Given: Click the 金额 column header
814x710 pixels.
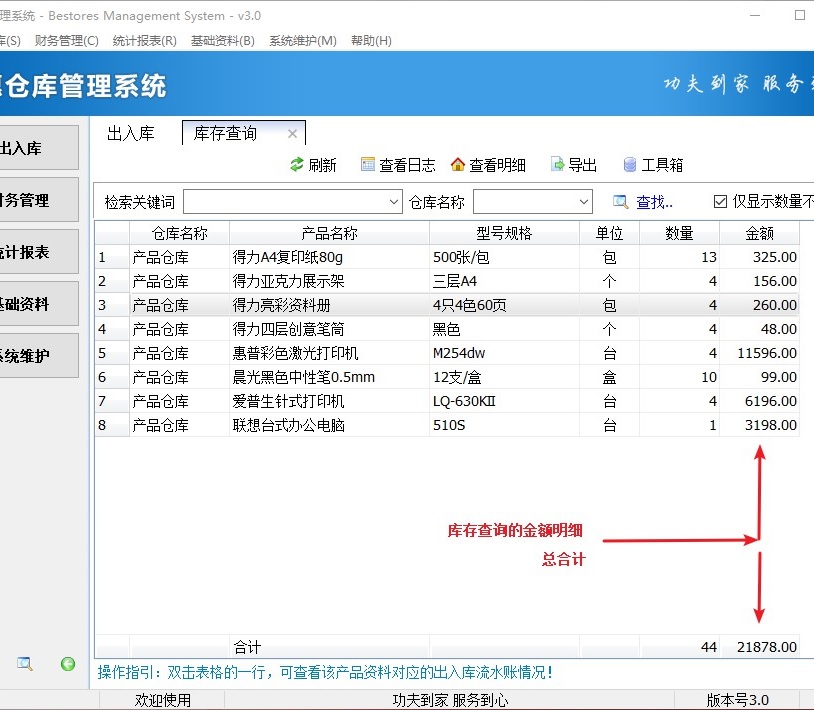Looking at the screenshot, I should (759, 233).
